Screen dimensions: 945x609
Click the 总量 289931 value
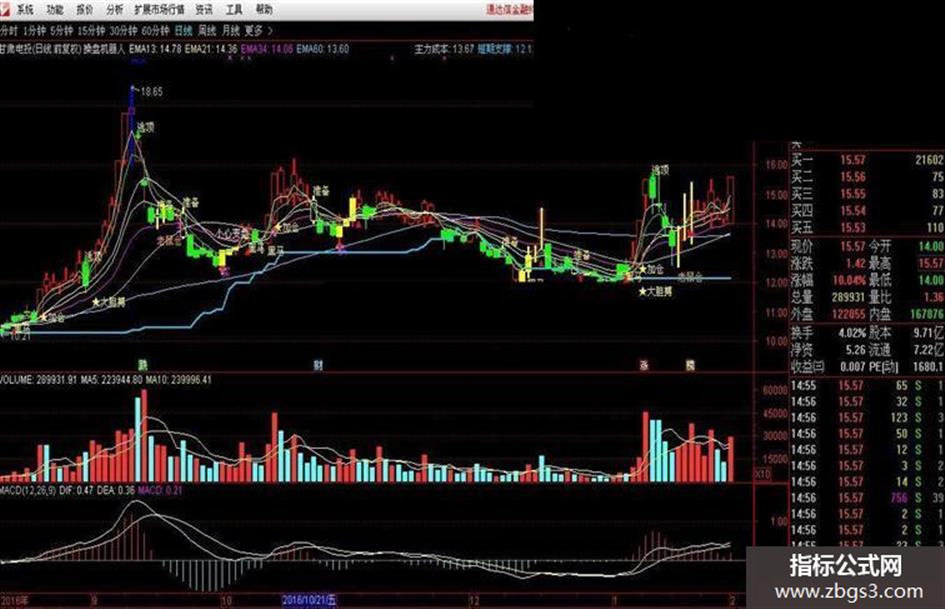[848, 297]
